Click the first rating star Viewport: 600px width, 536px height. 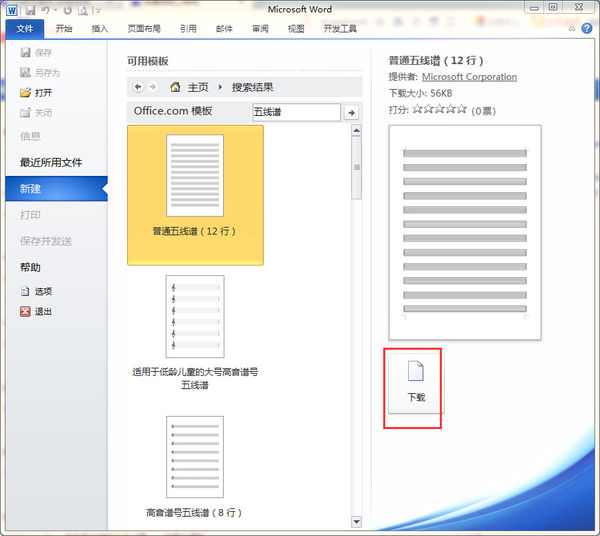click(417, 109)
